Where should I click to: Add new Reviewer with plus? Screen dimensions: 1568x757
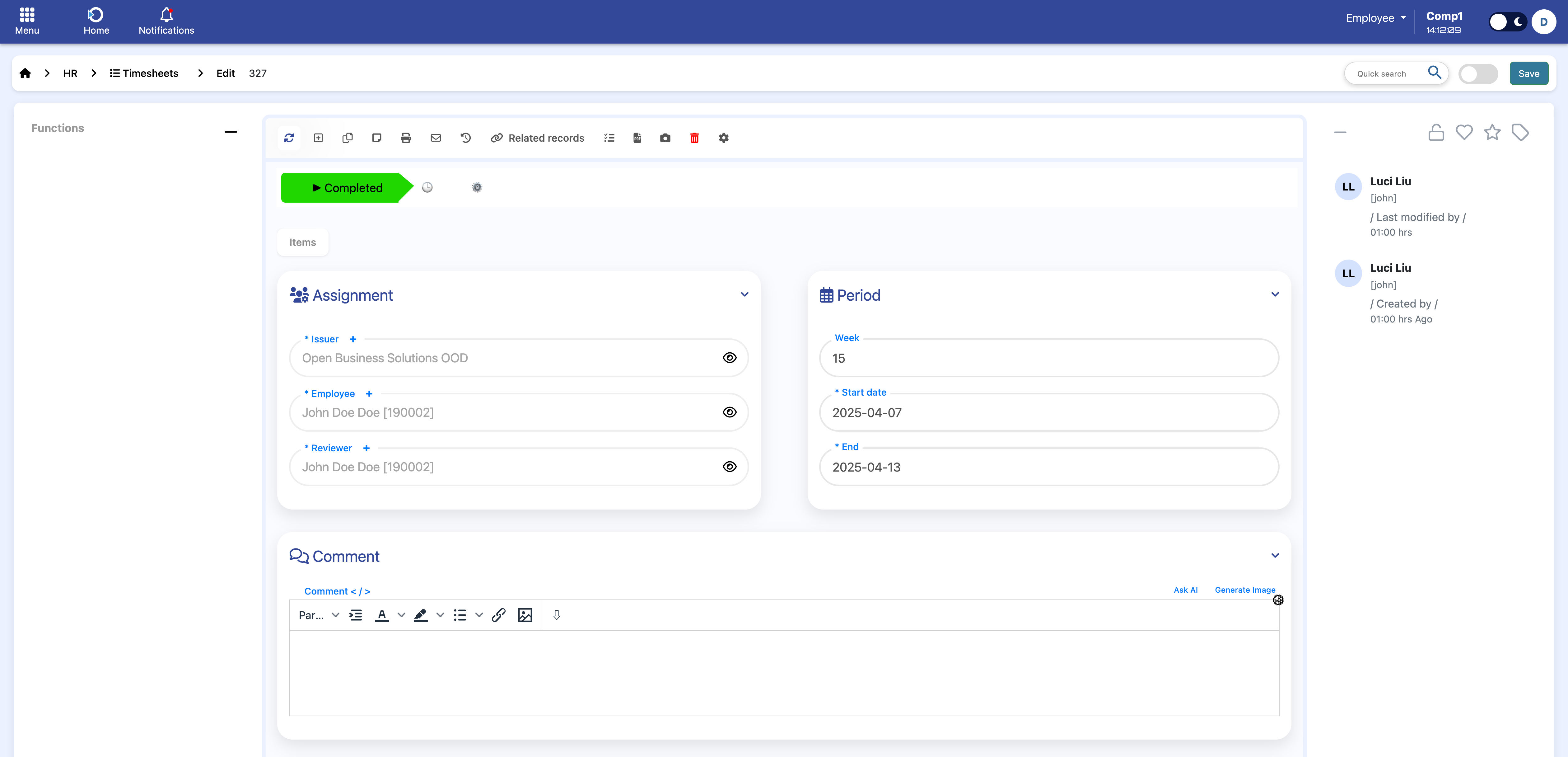pyautogui.click(x=366, y=448)
